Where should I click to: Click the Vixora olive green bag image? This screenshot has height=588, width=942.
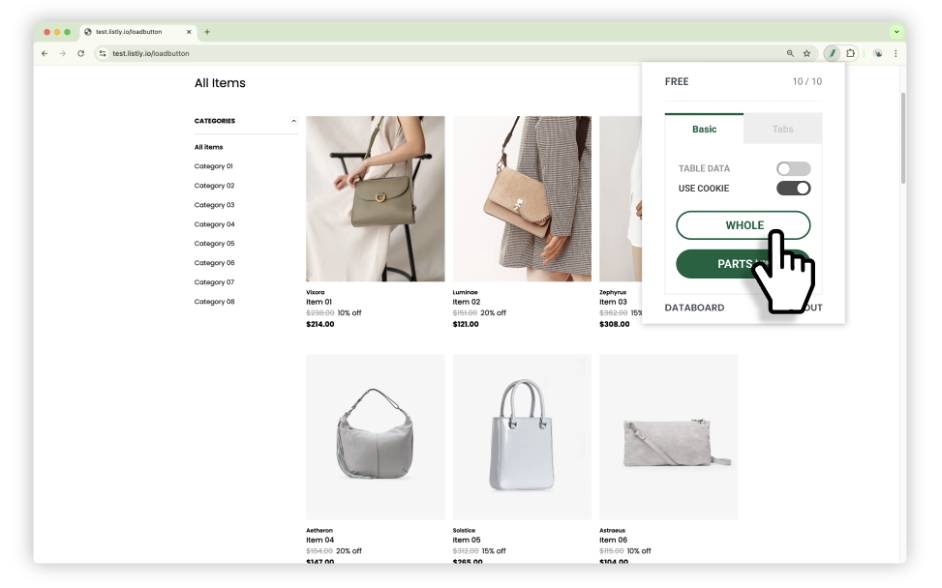tap(375, 198)
